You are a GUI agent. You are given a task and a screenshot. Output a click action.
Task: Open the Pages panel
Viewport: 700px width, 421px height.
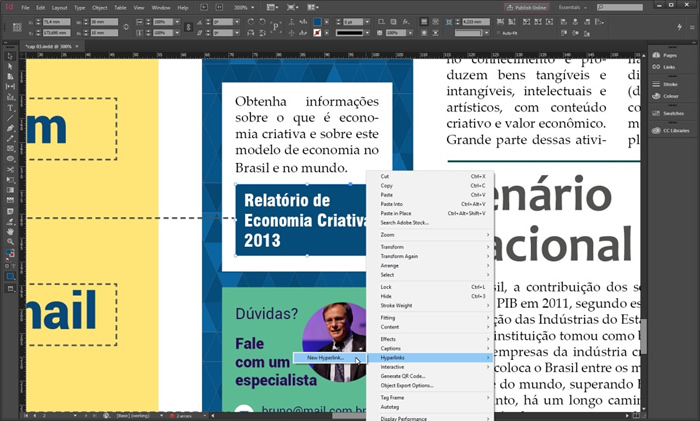pos(668,53)
